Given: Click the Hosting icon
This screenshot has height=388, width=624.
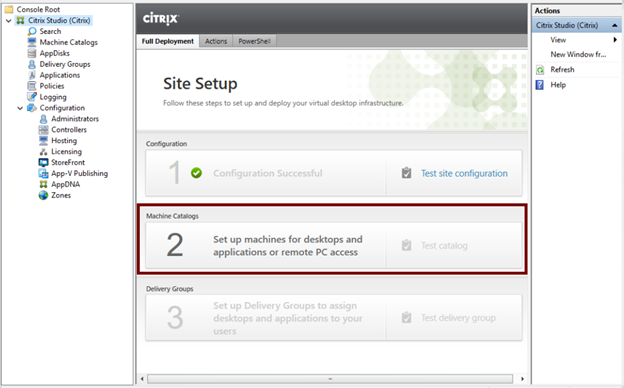Looking at the screenshot, I should click(x=43, y=140).
